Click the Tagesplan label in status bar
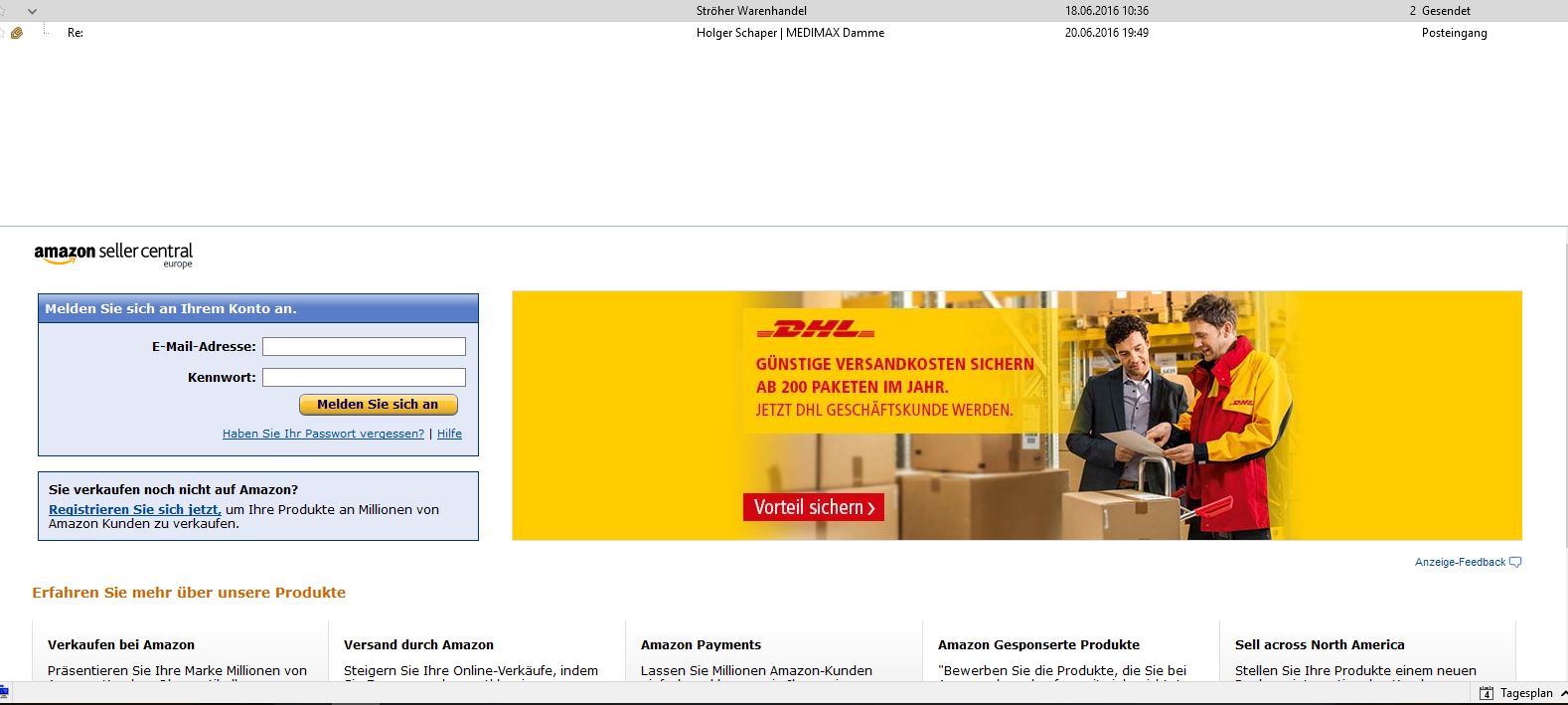 [1526, 693]
